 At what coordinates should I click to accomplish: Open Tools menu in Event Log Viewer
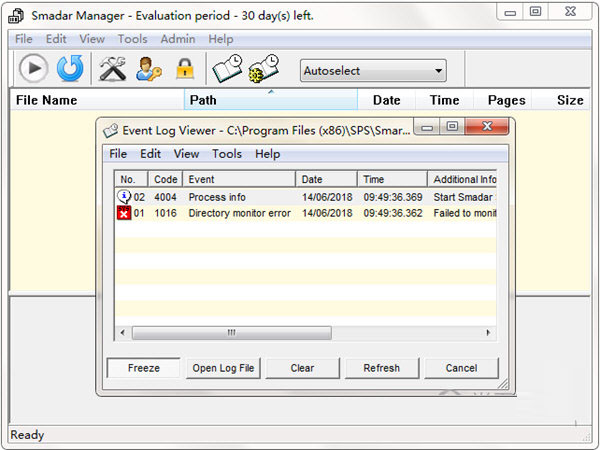227,154
